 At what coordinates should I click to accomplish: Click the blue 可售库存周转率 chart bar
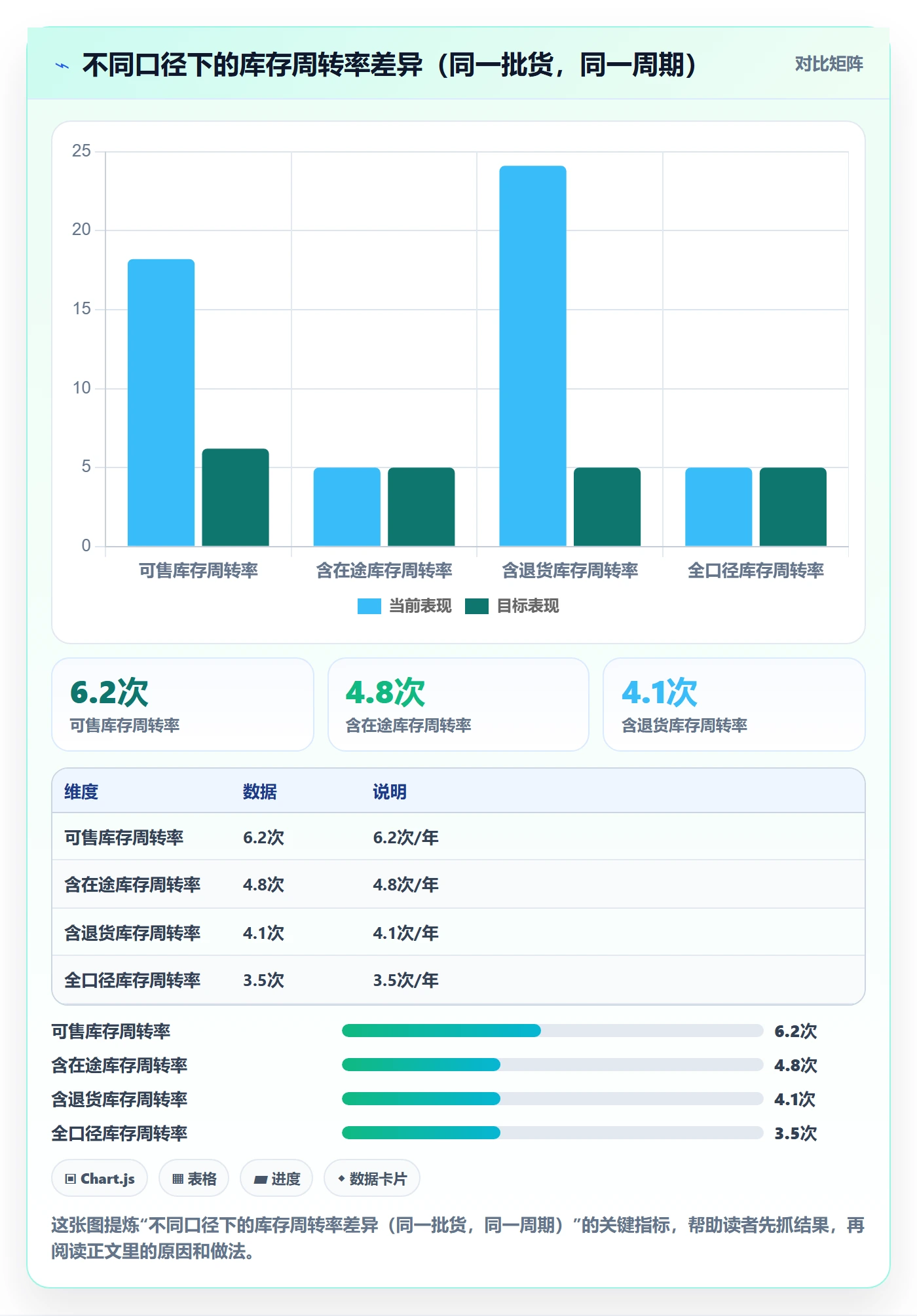tap(161, 403)
